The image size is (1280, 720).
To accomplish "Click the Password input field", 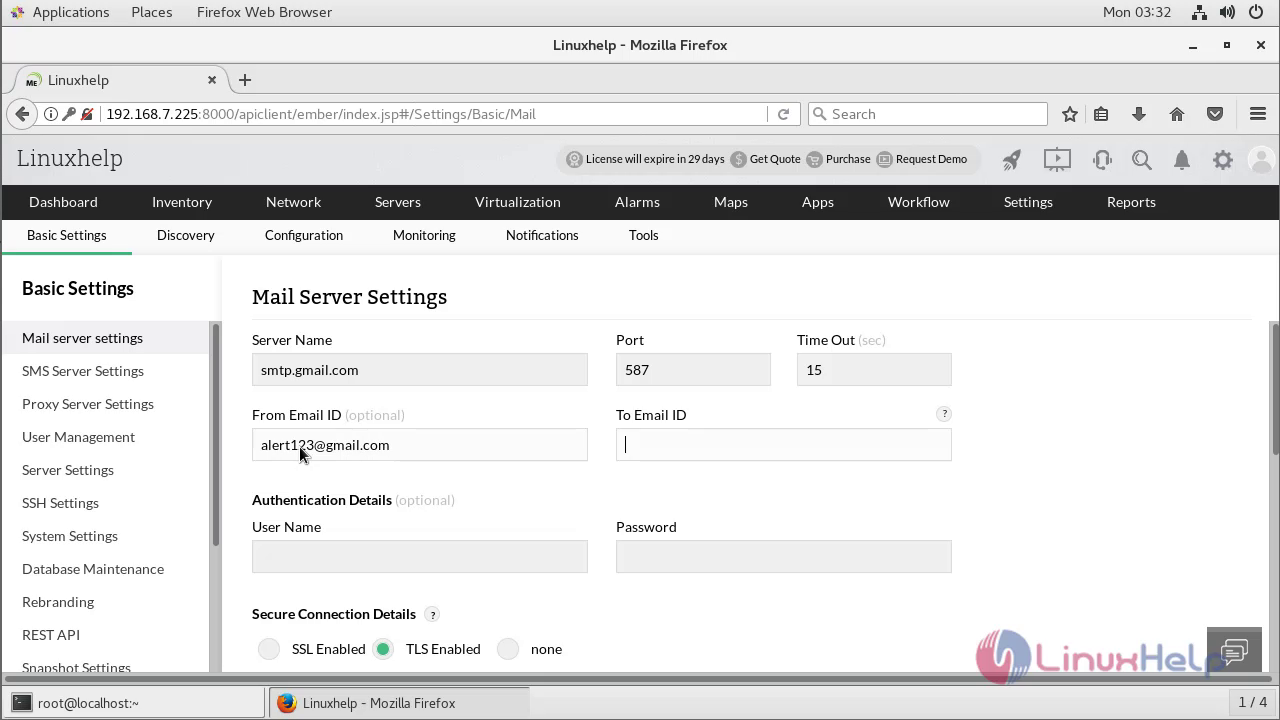I will click(784, 557).
